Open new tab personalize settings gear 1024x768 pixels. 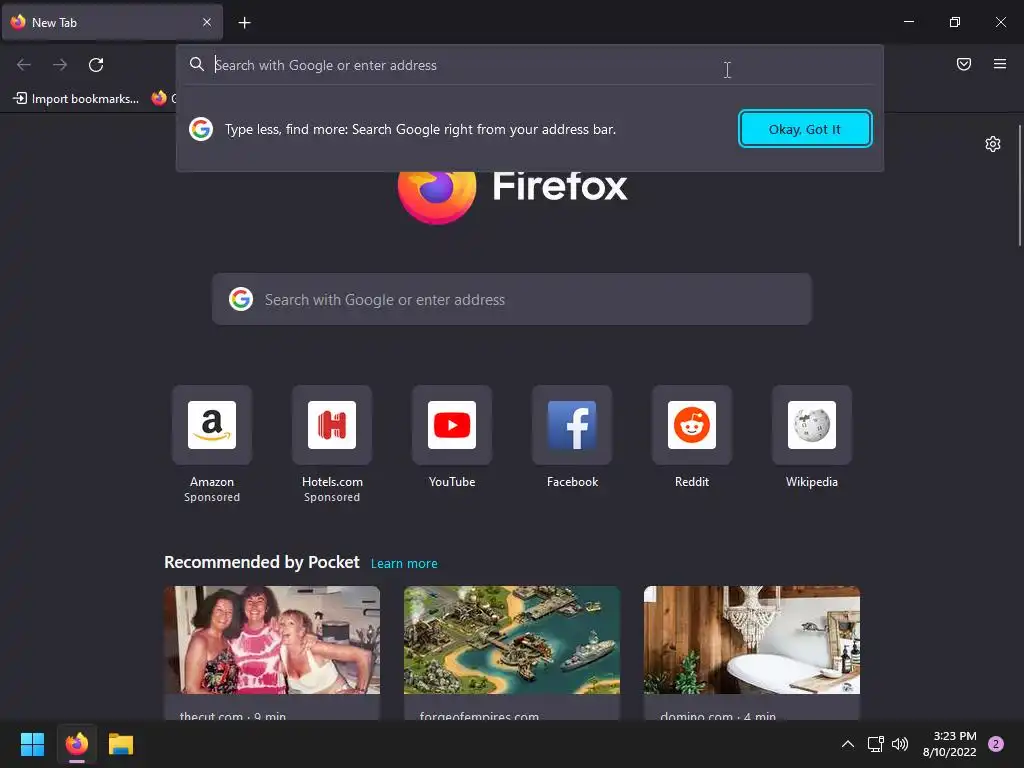[993, 144]
